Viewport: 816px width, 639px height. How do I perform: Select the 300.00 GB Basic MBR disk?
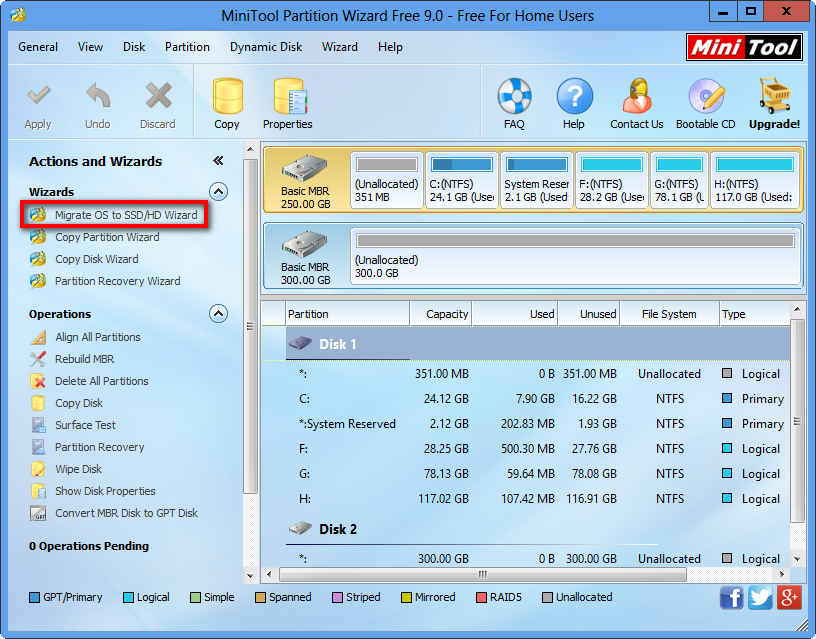(x=306, y=257)
